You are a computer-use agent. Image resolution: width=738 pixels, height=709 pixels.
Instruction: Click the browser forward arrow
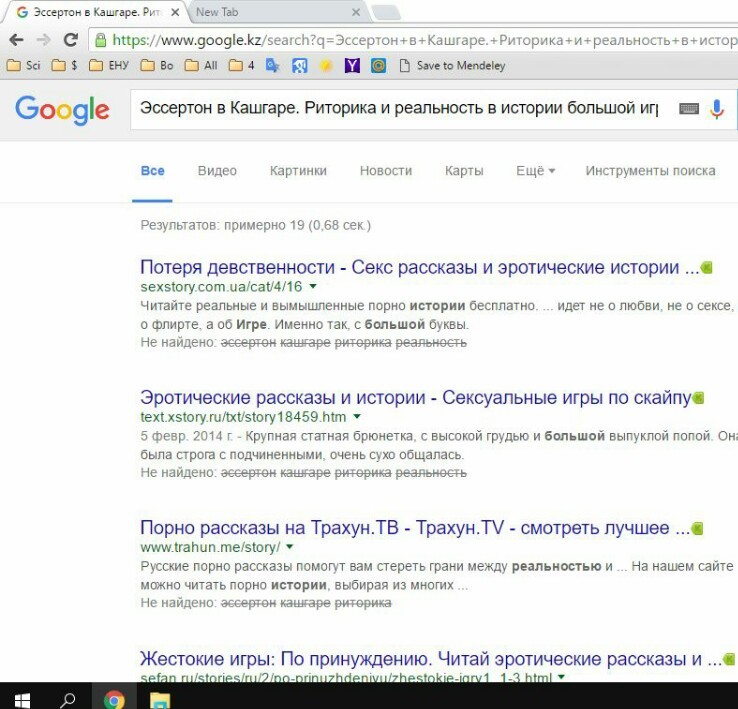point(43,40)
